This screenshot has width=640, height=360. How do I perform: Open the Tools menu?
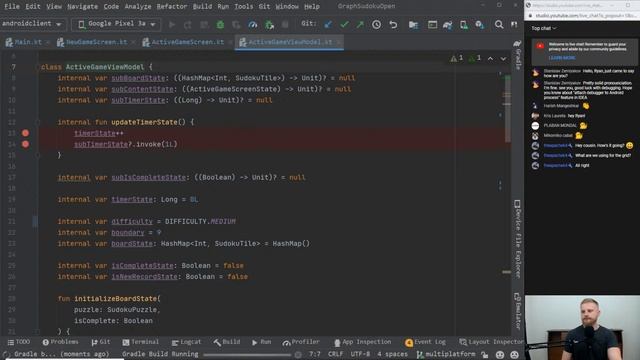click(x=243, y=7)
